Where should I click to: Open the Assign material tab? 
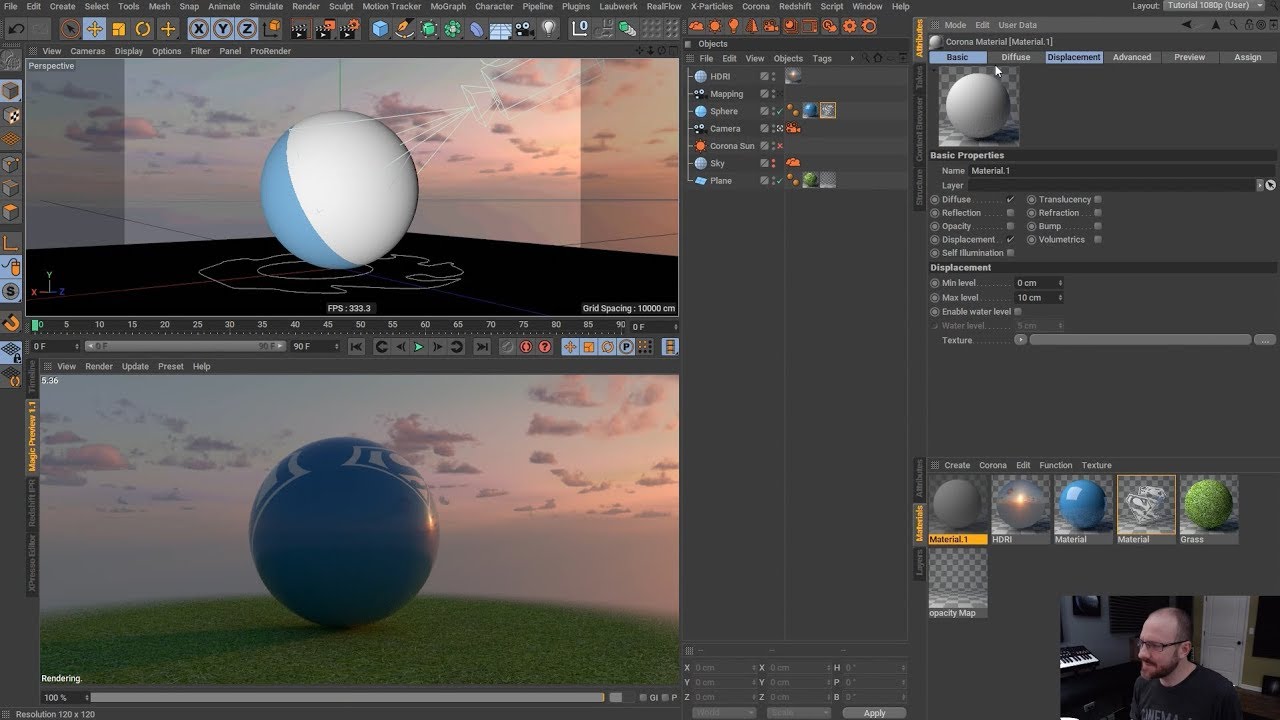(x=1248, y=57)
